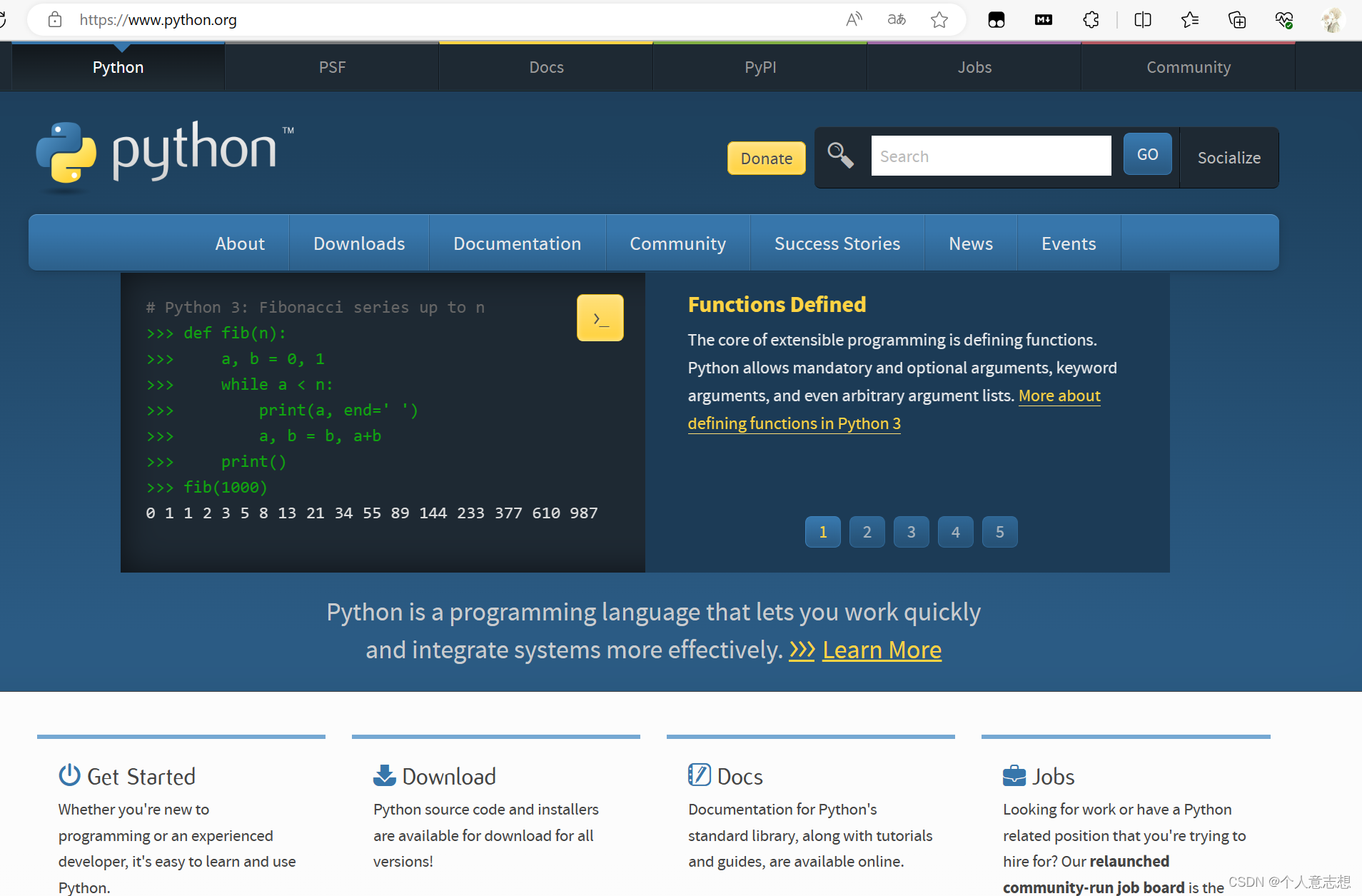Open the About menu
The height and width of the screenshot is (896, 1362).
tap(240, 243)
